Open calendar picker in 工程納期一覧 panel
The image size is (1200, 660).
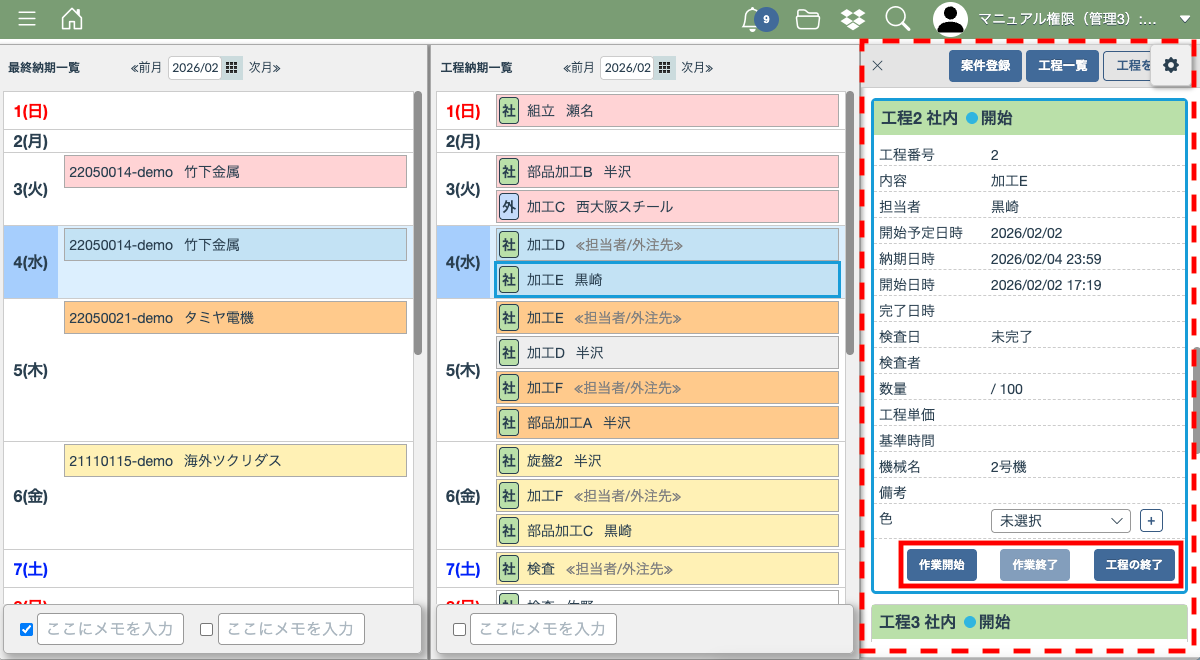point(663,68)
